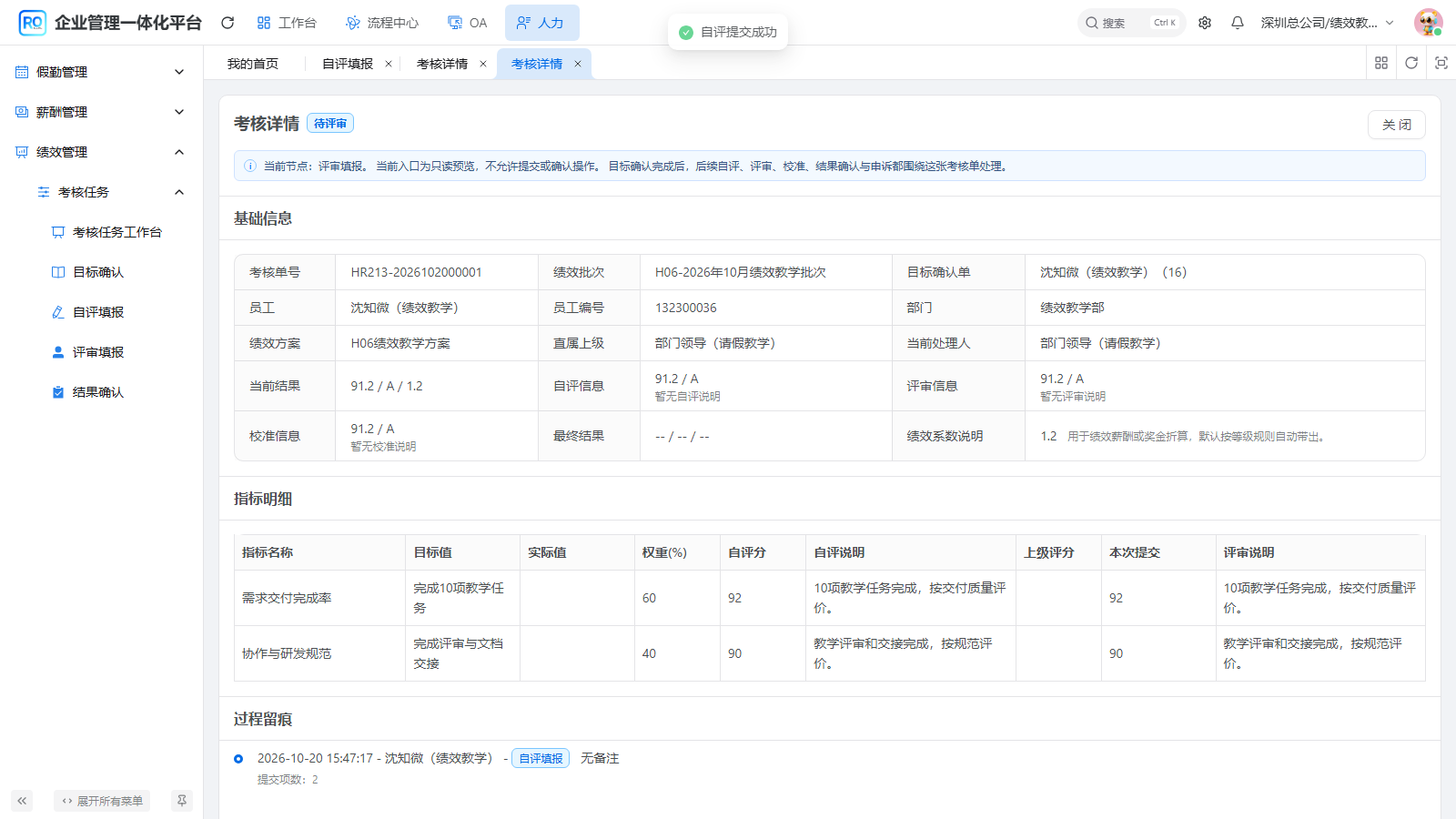
Task: Click 待评审 status tag
Action: [330, 123]
